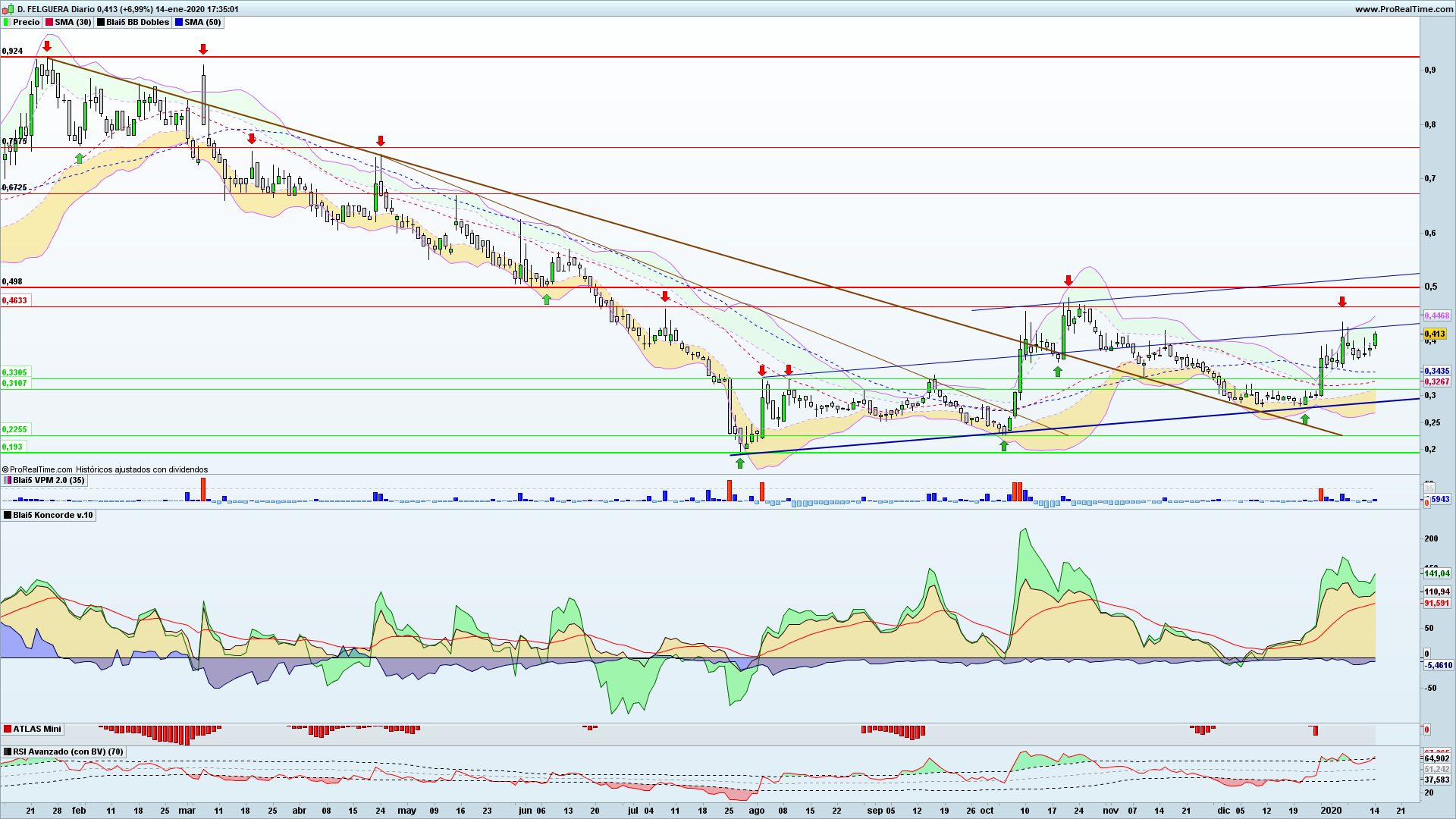Screen dimensions: 1456x819
Task: Click the feb month marker on time axis
Action: (x=79, y=810)
